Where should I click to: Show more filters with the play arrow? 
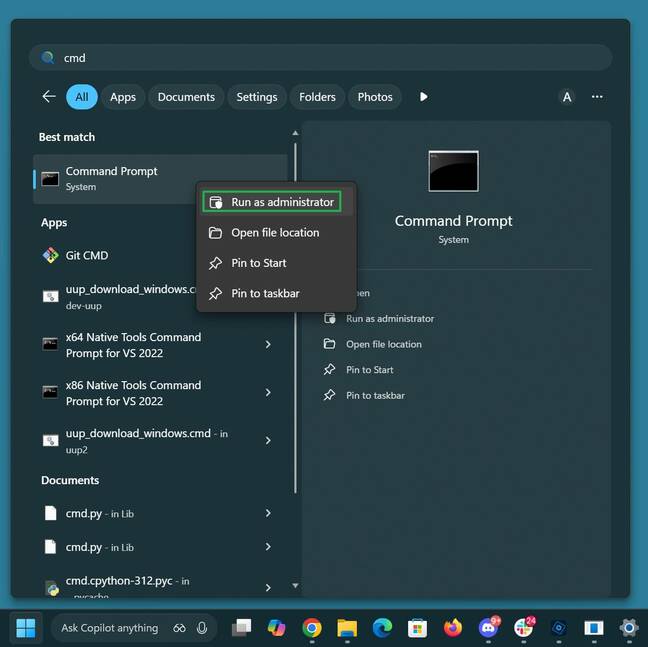tap(424, 97)
